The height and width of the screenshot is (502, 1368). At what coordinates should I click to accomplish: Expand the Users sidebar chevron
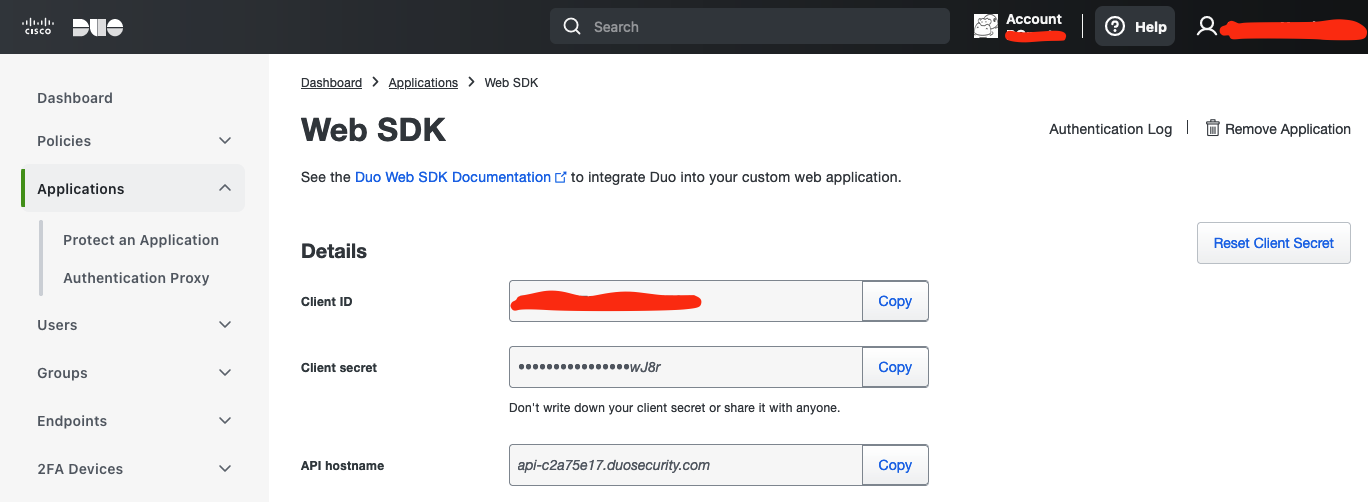click(225, 325)
